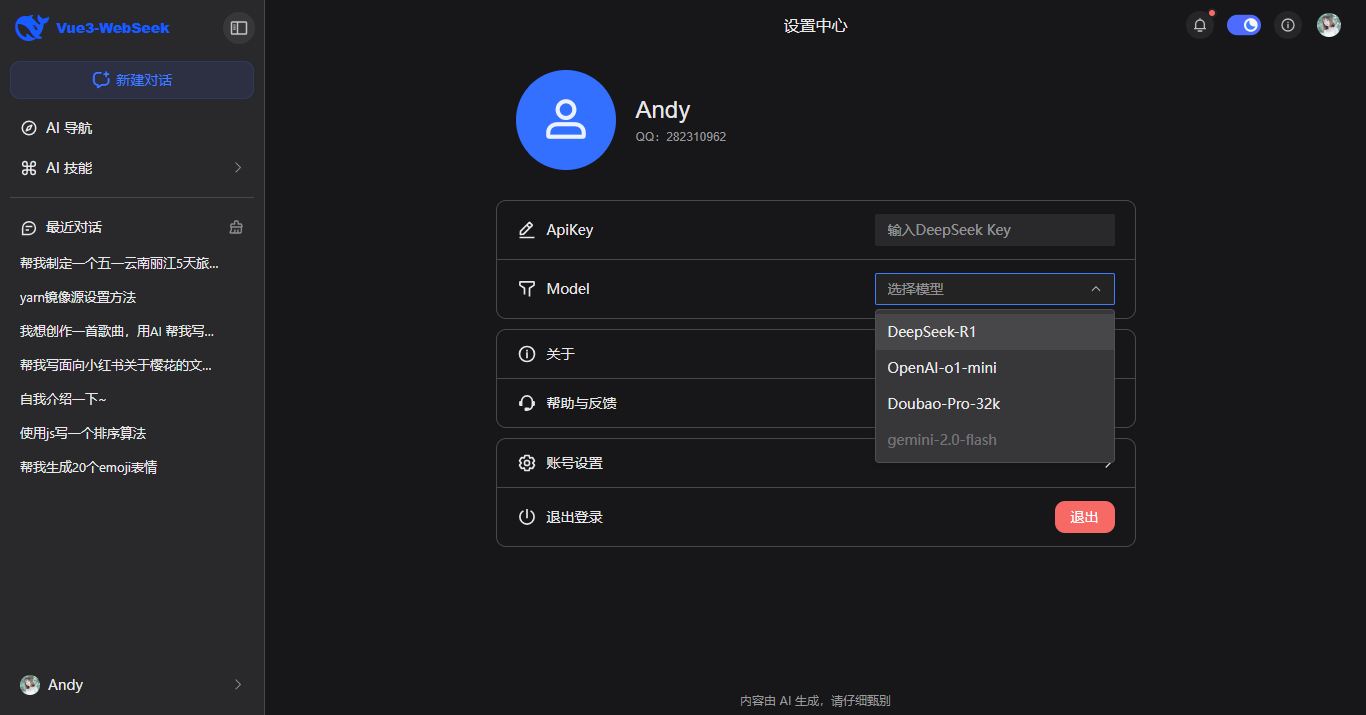Select Doubao-Pro-32k model option
Image resolution: width=1366 pixels, height=715 pixels.
[x=995, y=404]
